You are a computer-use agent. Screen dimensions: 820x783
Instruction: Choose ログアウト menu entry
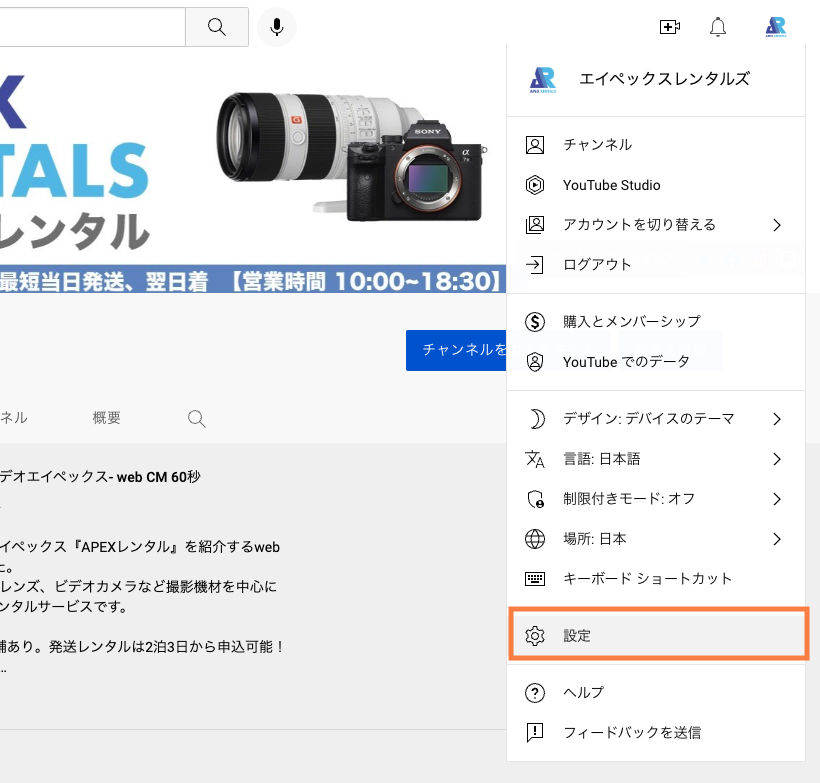pos(656,265)
